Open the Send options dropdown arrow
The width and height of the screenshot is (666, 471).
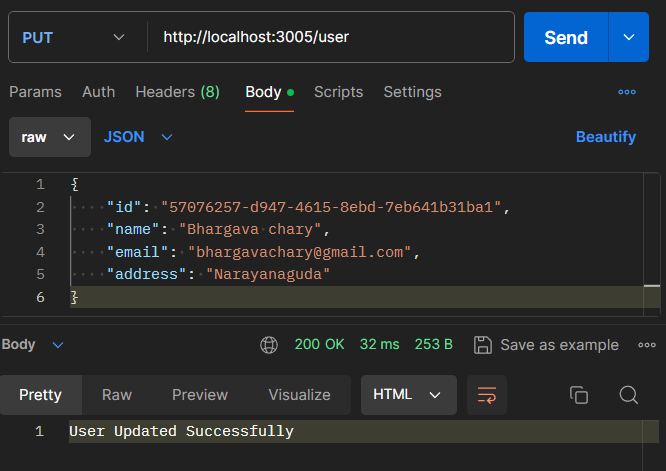pos(629,37)
